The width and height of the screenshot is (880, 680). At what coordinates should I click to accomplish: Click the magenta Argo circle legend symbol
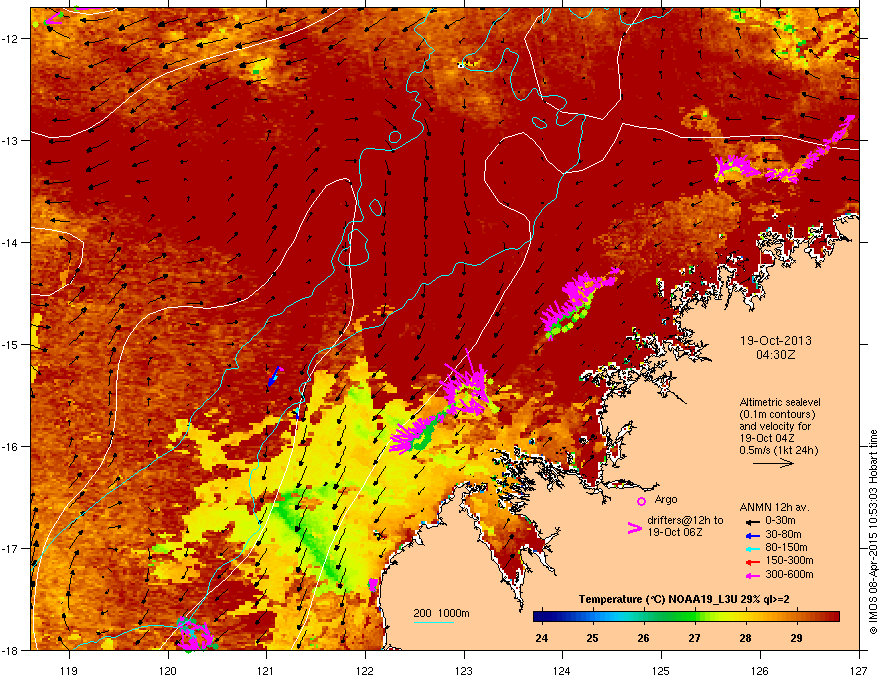641,501
